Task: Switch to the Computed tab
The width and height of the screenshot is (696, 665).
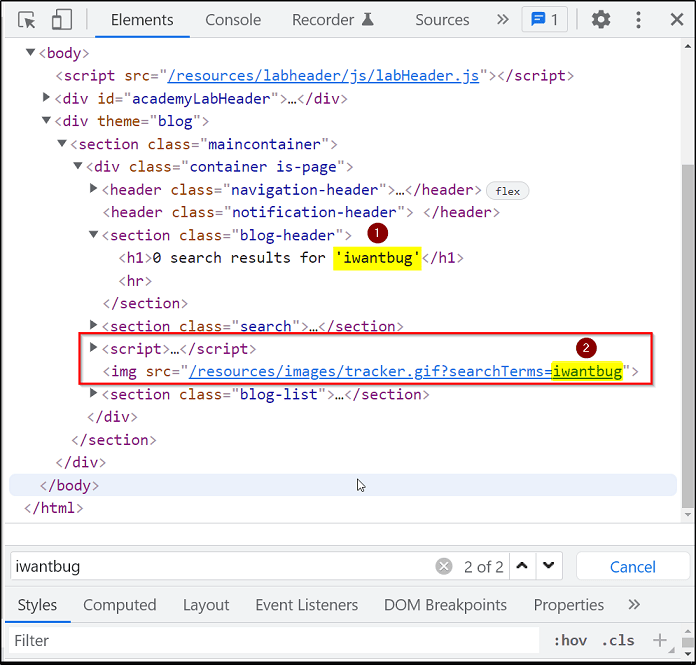Action: point(120,605)
